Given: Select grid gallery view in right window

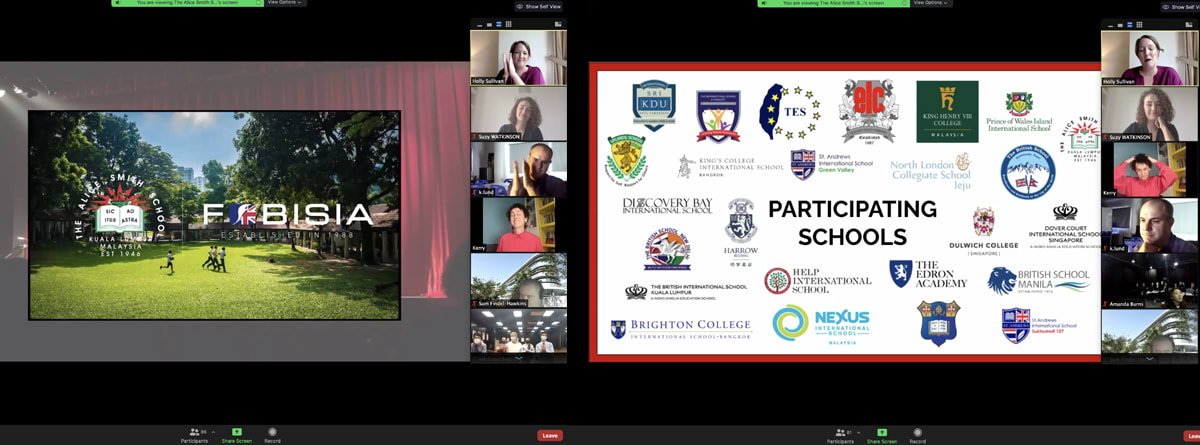Looking at the screenshot, I should coord(1139,24).
